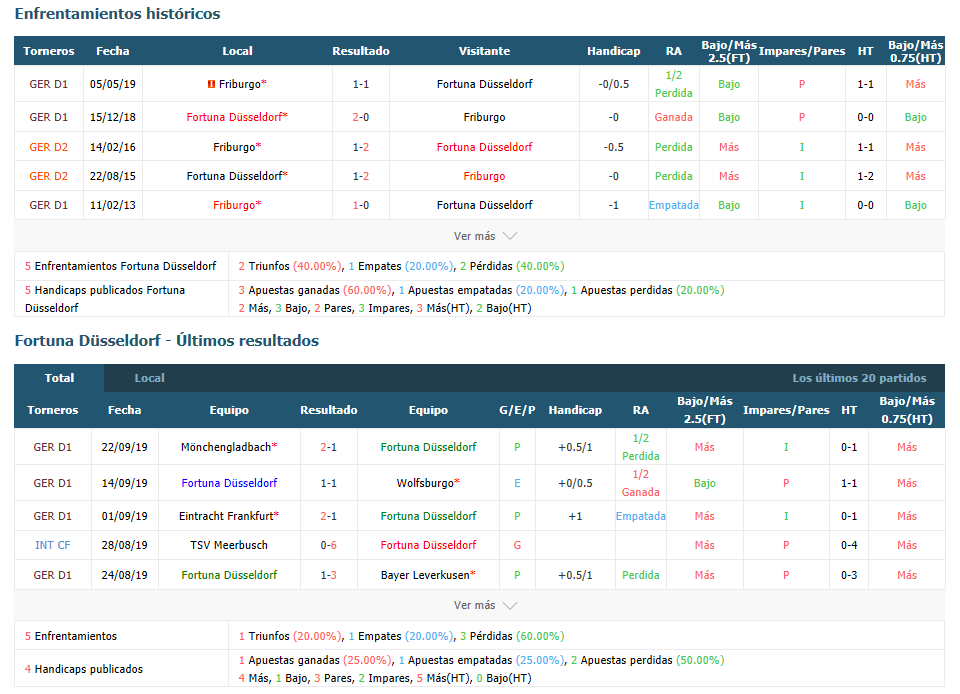Image resolution: width=960 pixels, height=694 pixels.
Task: Open Friburgo home team link for 05/05/19
Action: [242, 84]
